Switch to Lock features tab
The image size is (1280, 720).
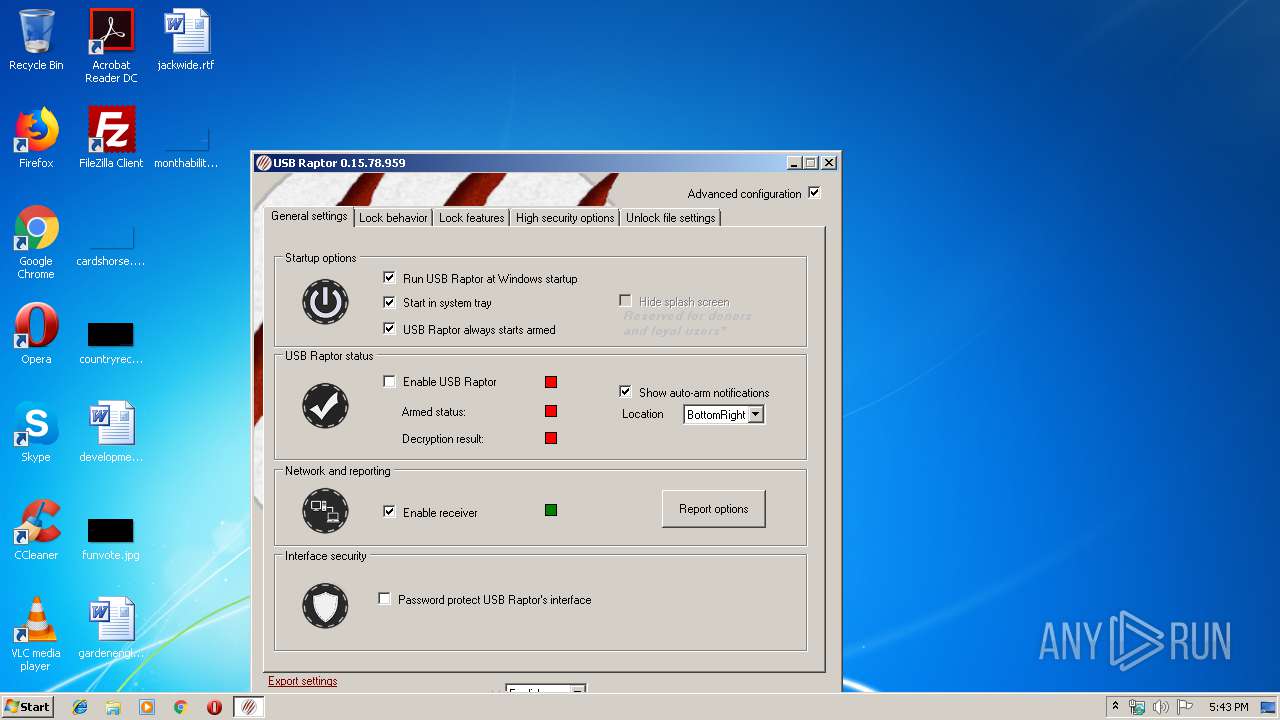click(471, 217)
